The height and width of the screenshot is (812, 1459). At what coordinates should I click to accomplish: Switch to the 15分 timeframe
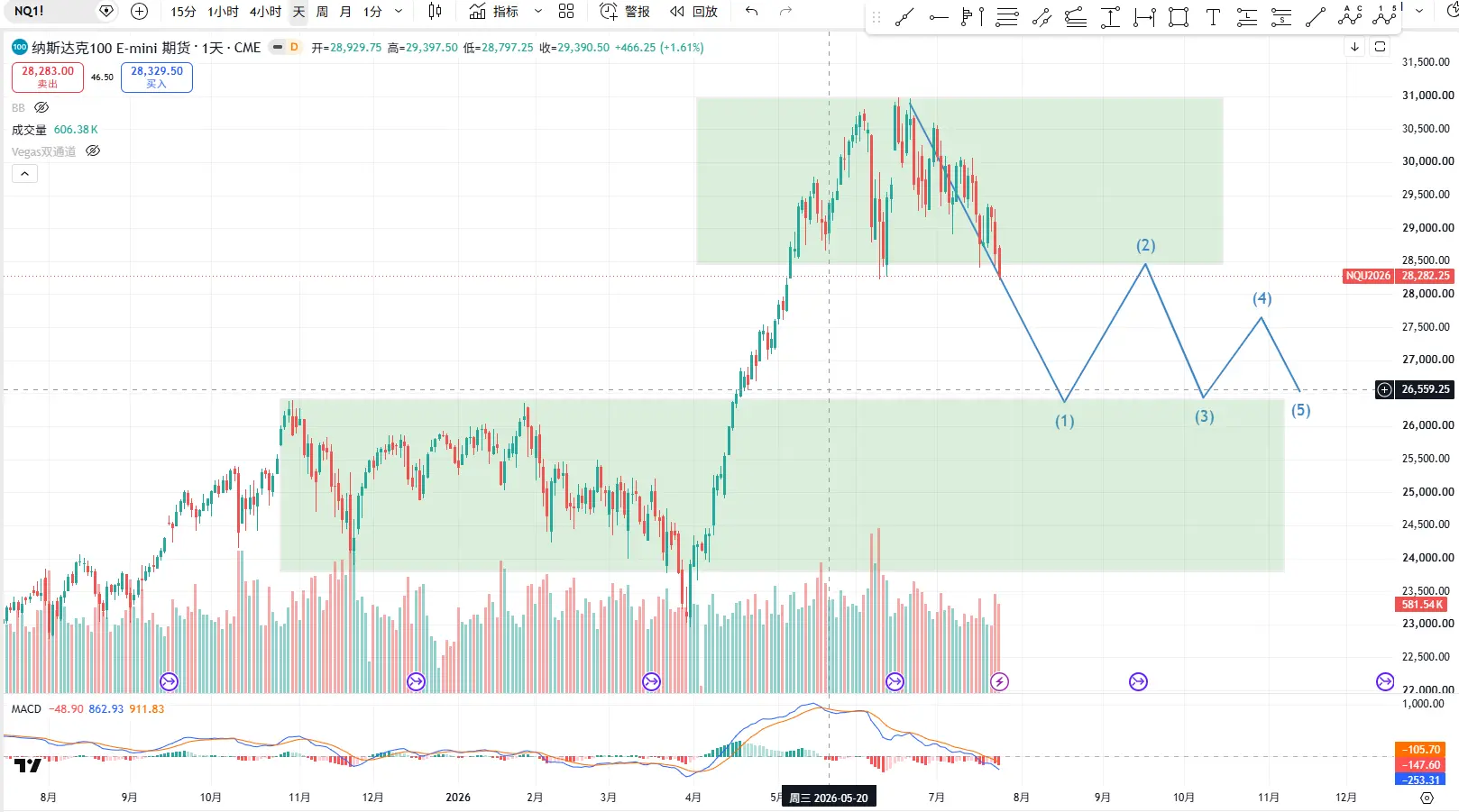(183, 12)
